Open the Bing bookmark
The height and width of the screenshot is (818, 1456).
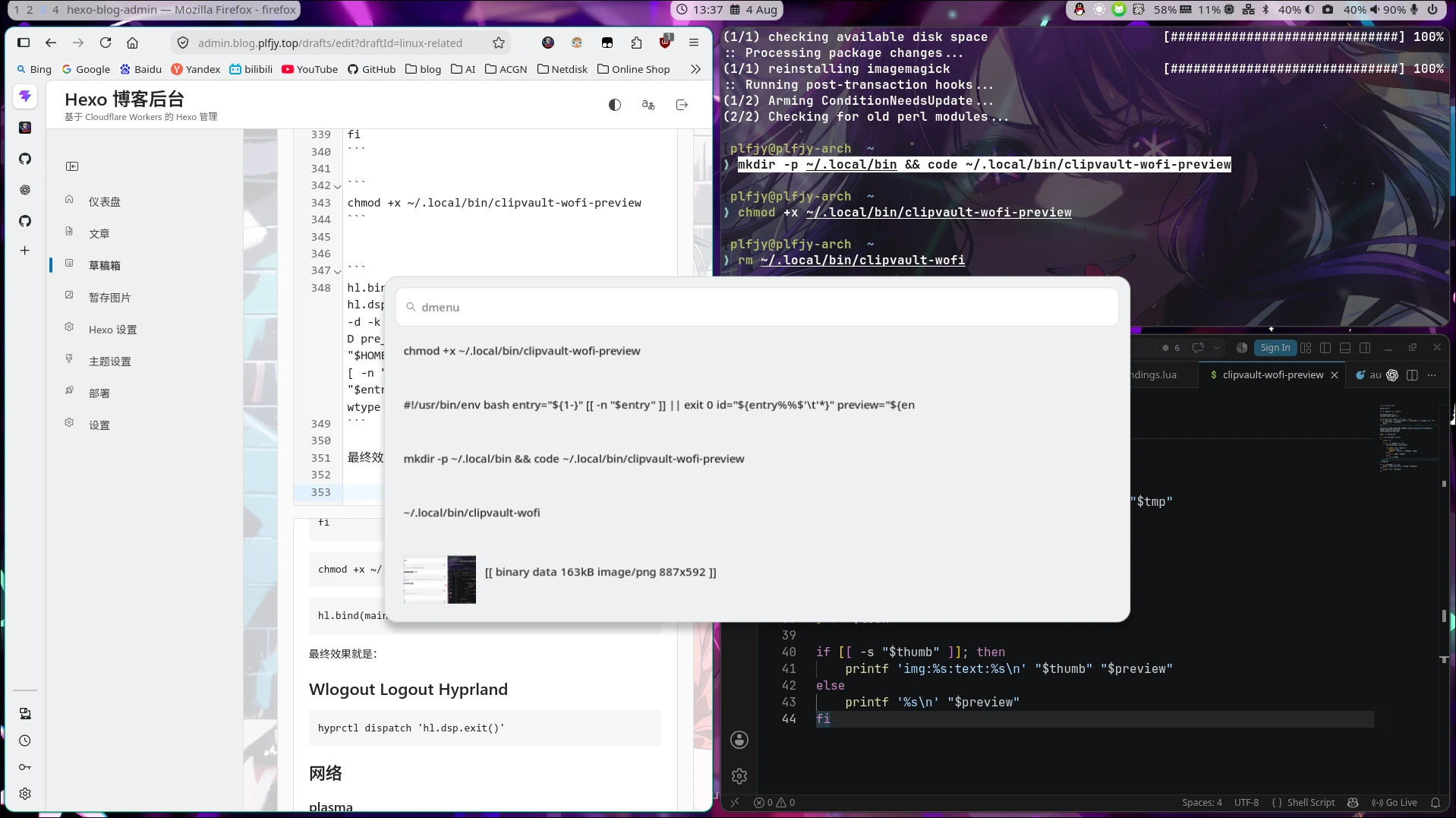pos(34,69)
